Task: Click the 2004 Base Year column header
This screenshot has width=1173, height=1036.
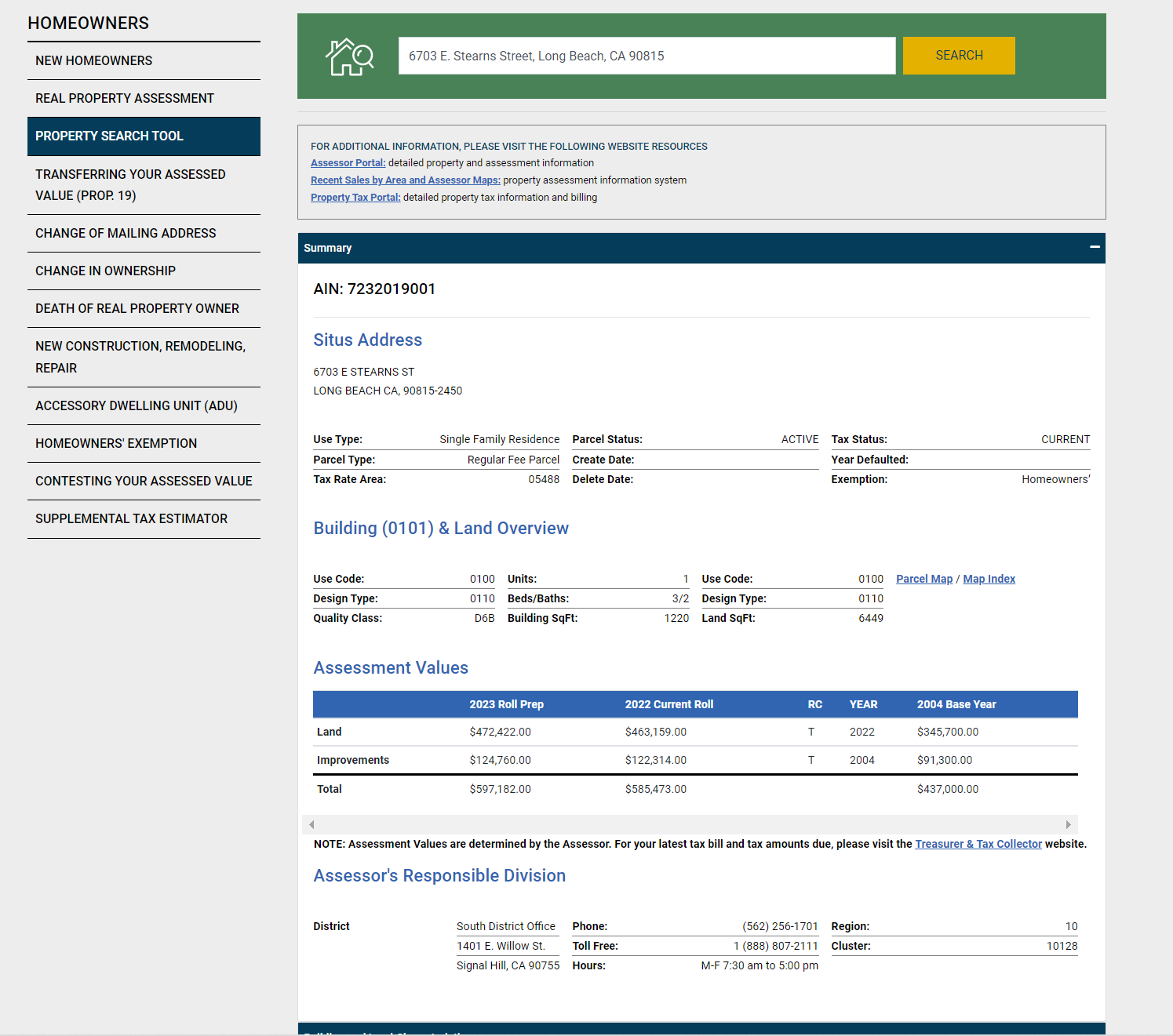Action: pyautogui.click(x=956, y=704)
